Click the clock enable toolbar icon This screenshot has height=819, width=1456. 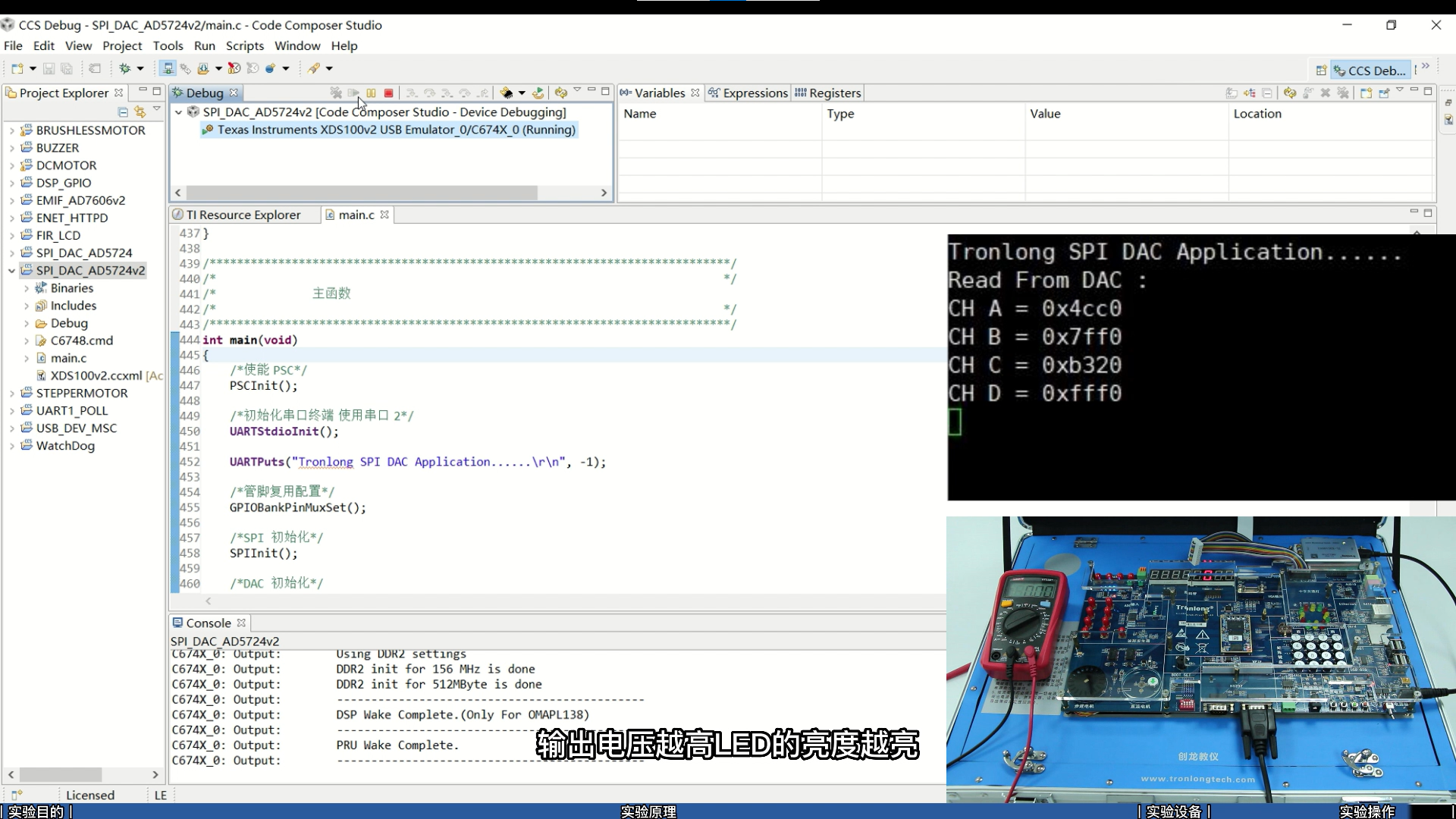(234, 68)
